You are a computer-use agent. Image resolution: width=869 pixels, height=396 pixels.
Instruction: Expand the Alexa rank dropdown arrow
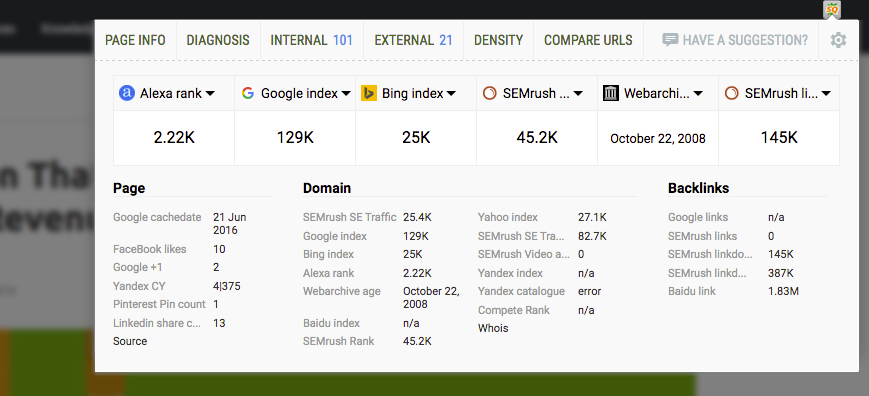click(x=210, y=94)
